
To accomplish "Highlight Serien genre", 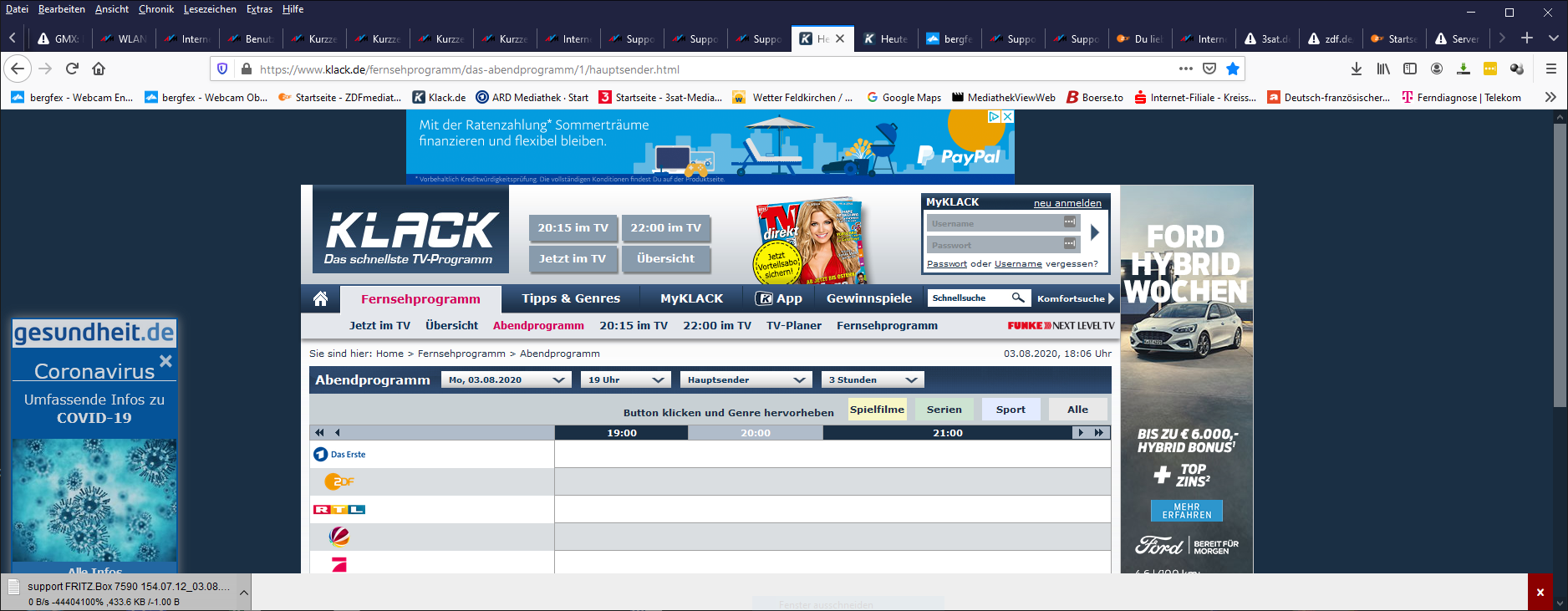I will click(944, 409).
